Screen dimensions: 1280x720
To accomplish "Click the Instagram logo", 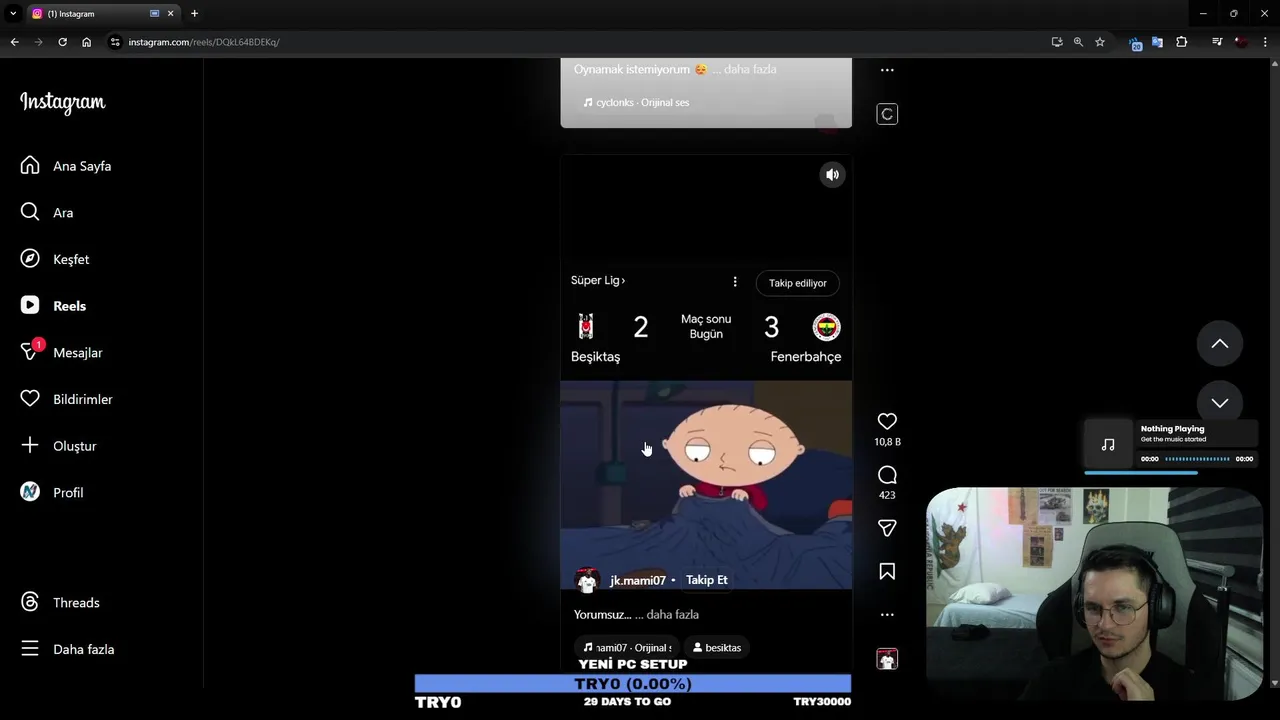I will click(62, 103).
